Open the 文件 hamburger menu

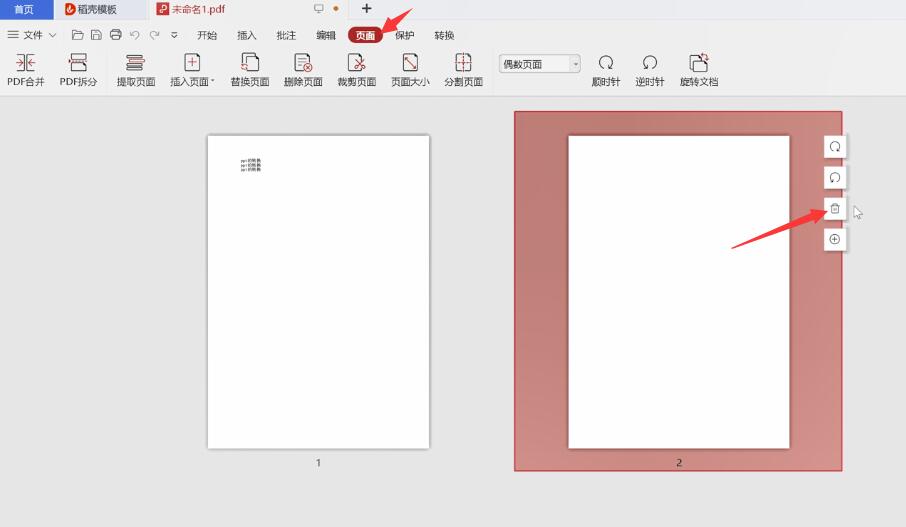tap(13, 35)
